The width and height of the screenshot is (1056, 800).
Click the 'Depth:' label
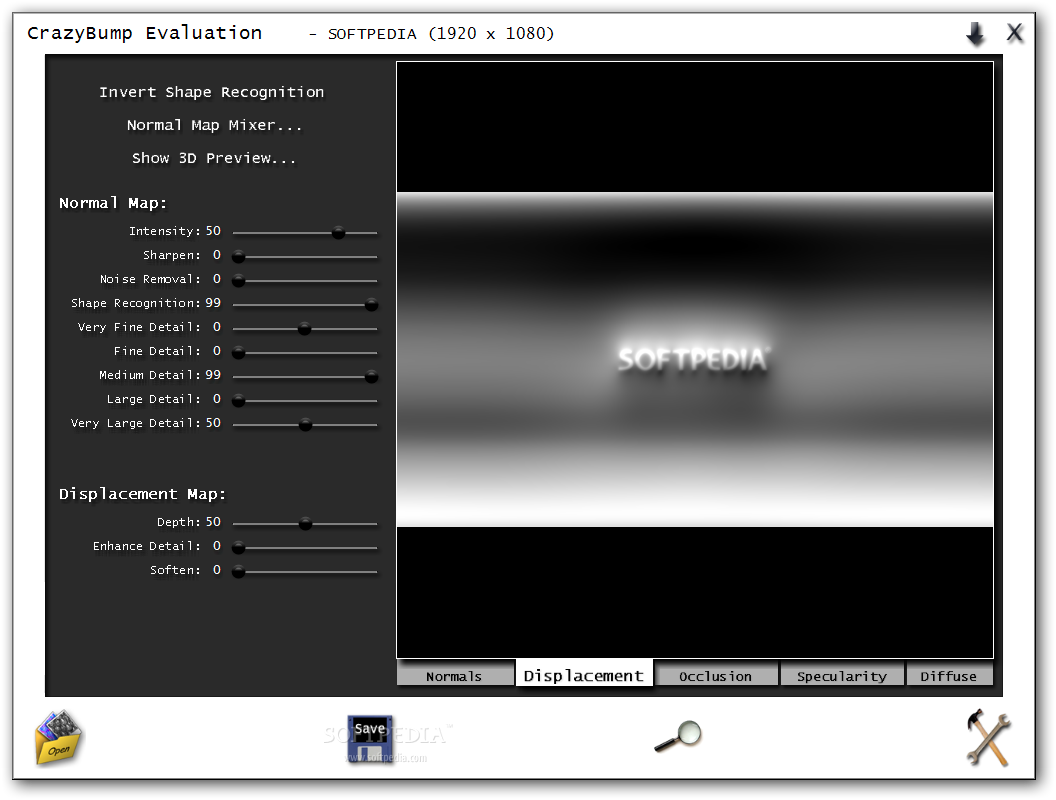(x=178, y=522)
